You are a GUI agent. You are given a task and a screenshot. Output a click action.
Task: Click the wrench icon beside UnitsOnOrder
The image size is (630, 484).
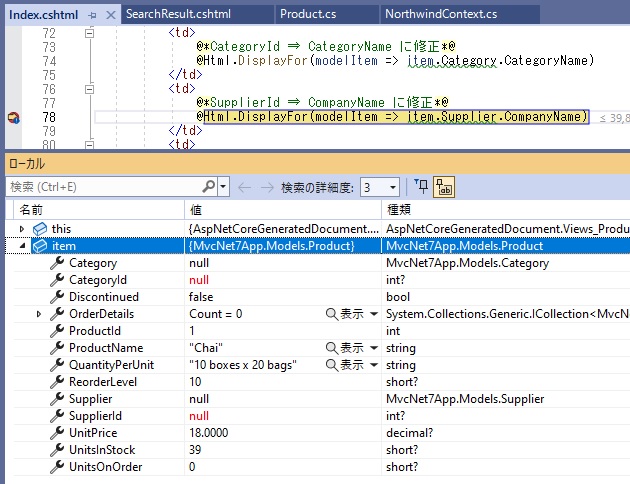click(x=57, y=466)
